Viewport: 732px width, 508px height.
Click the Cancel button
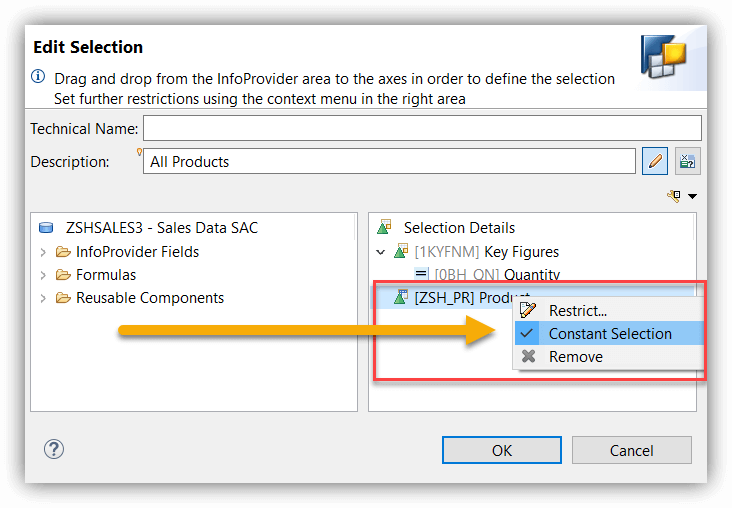[x=632, y=450]
